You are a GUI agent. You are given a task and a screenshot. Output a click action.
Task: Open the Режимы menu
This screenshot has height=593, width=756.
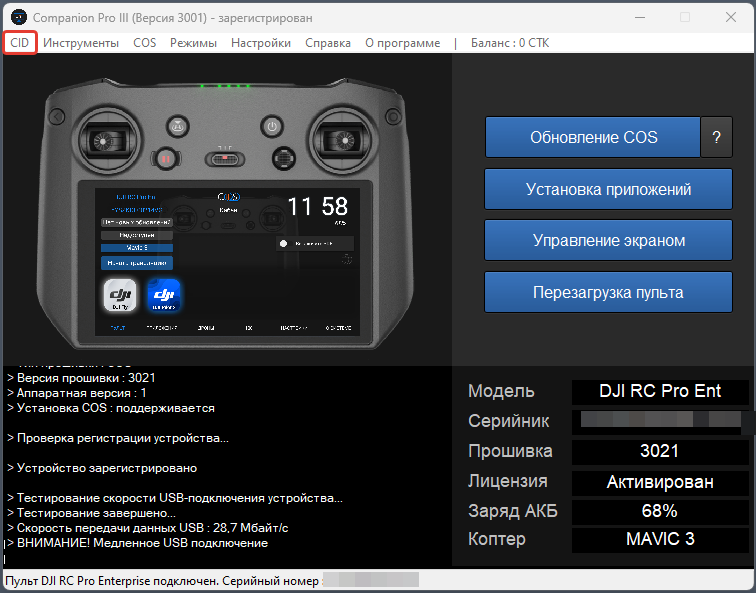193,43
